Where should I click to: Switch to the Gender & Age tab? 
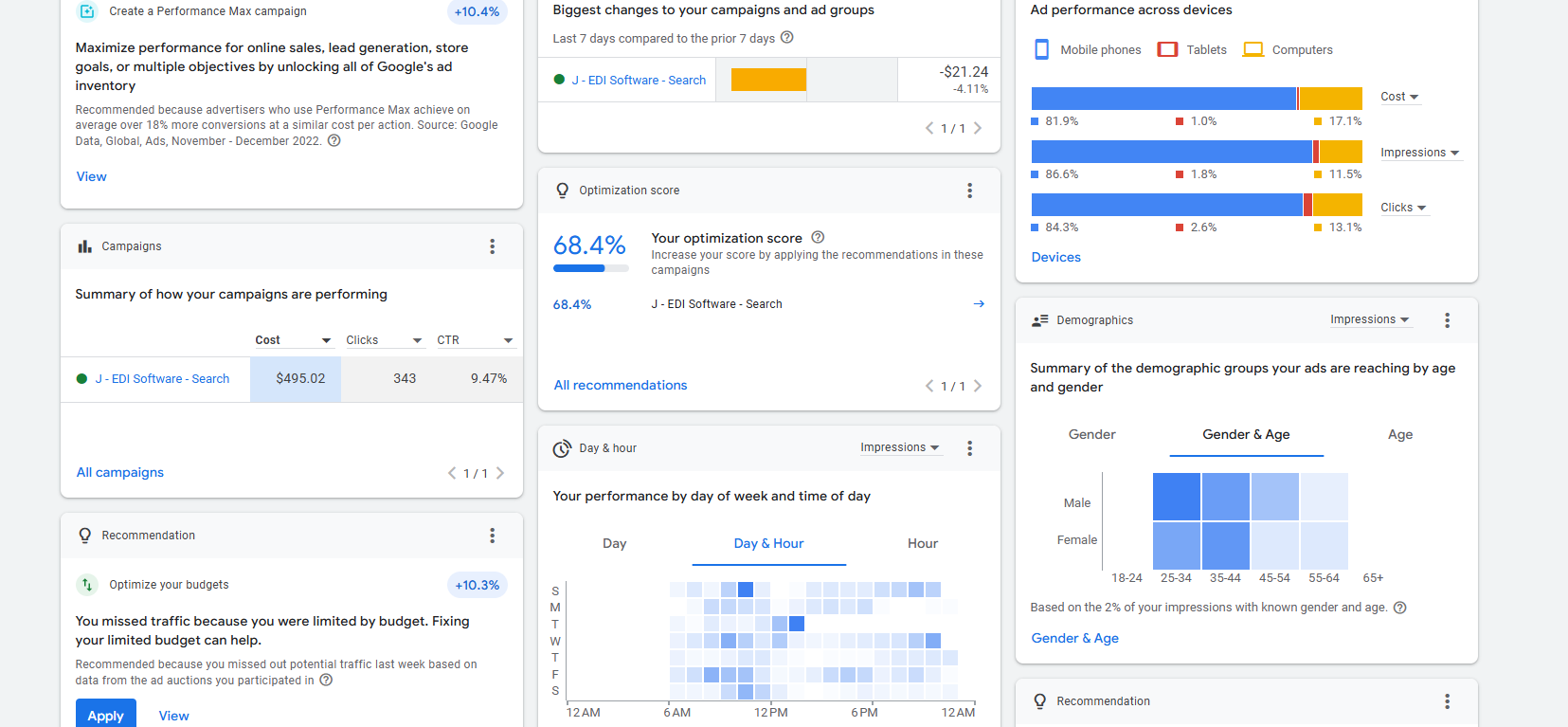point(1247,434)
